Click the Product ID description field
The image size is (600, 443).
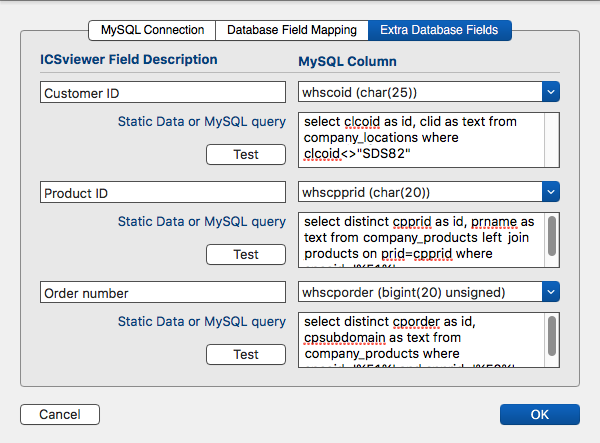(x=163, y=192)
